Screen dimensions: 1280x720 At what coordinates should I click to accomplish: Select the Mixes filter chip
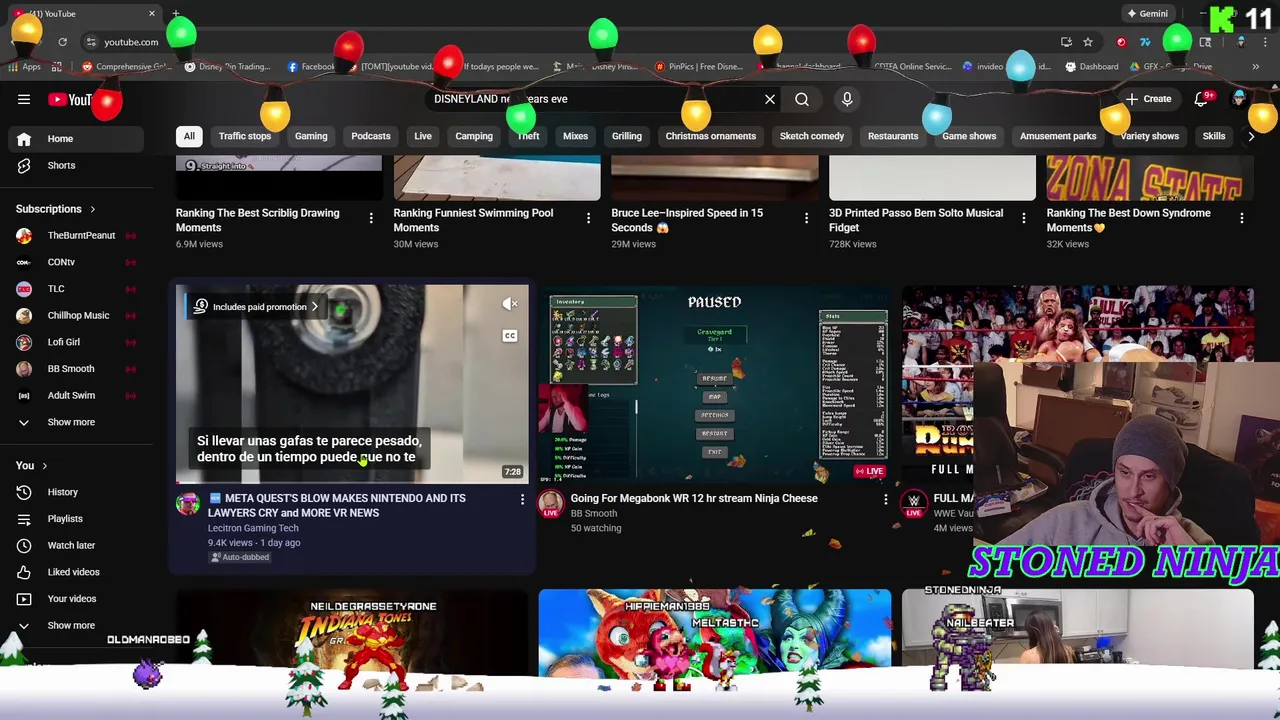coord(575,136)
